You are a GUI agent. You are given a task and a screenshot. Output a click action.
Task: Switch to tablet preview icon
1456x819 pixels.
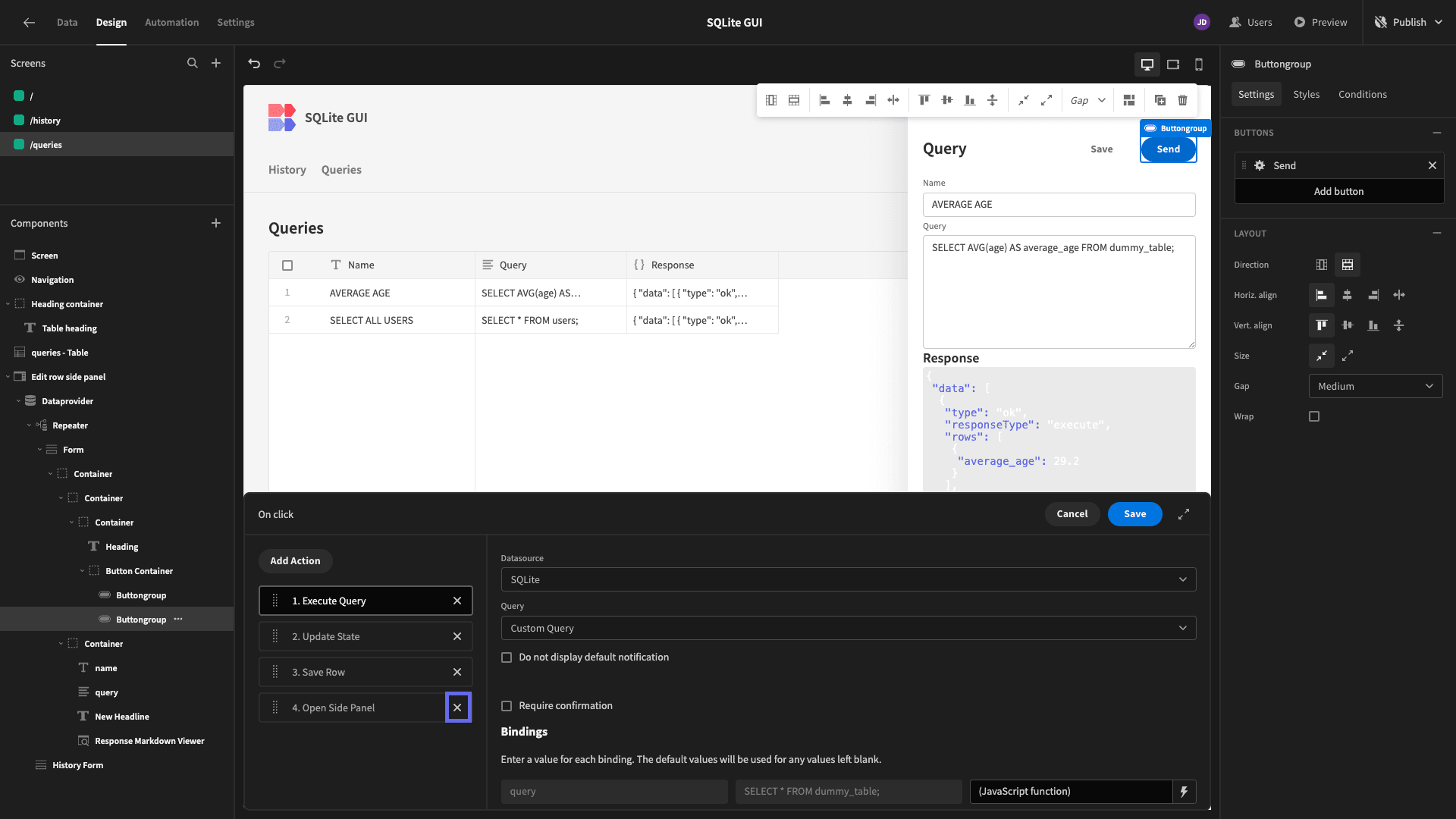point(1173,64)
